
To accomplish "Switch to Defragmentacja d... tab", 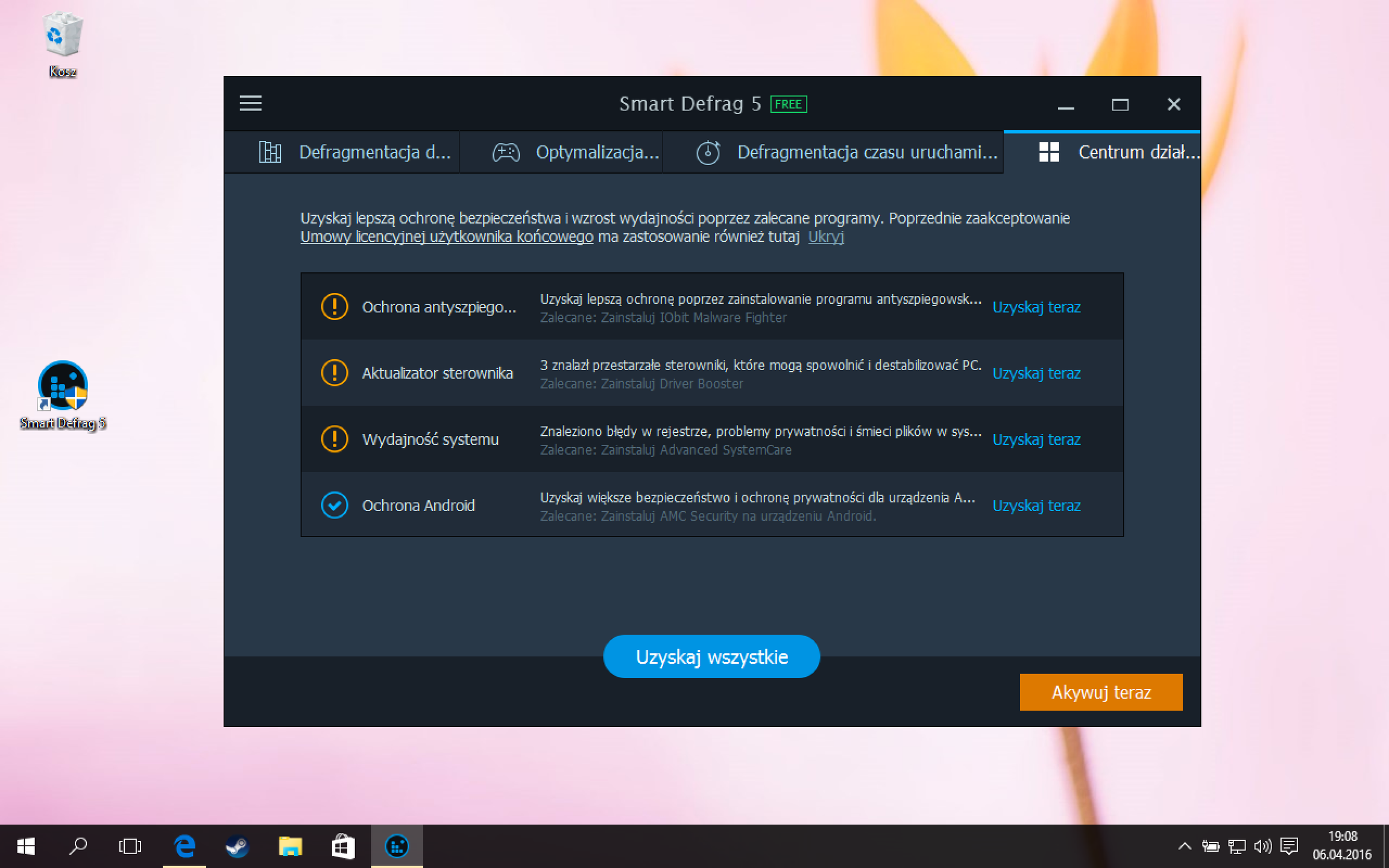I will tap(342, 152).
